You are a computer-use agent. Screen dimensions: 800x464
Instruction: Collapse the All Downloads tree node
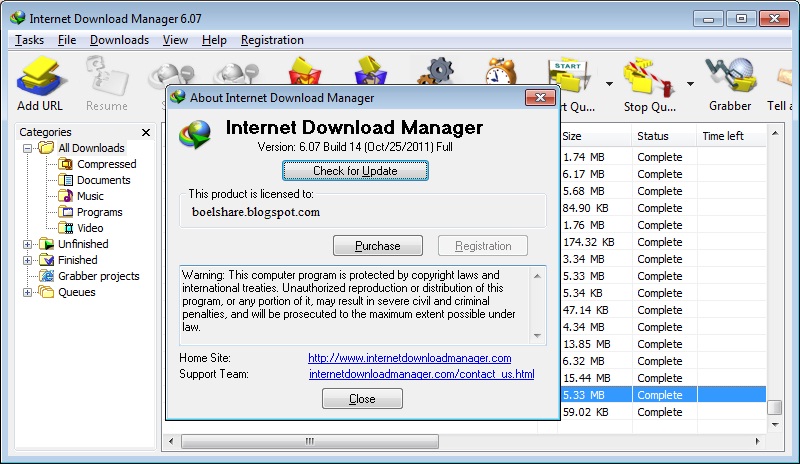pyautogui.click(x=28, y=148)
